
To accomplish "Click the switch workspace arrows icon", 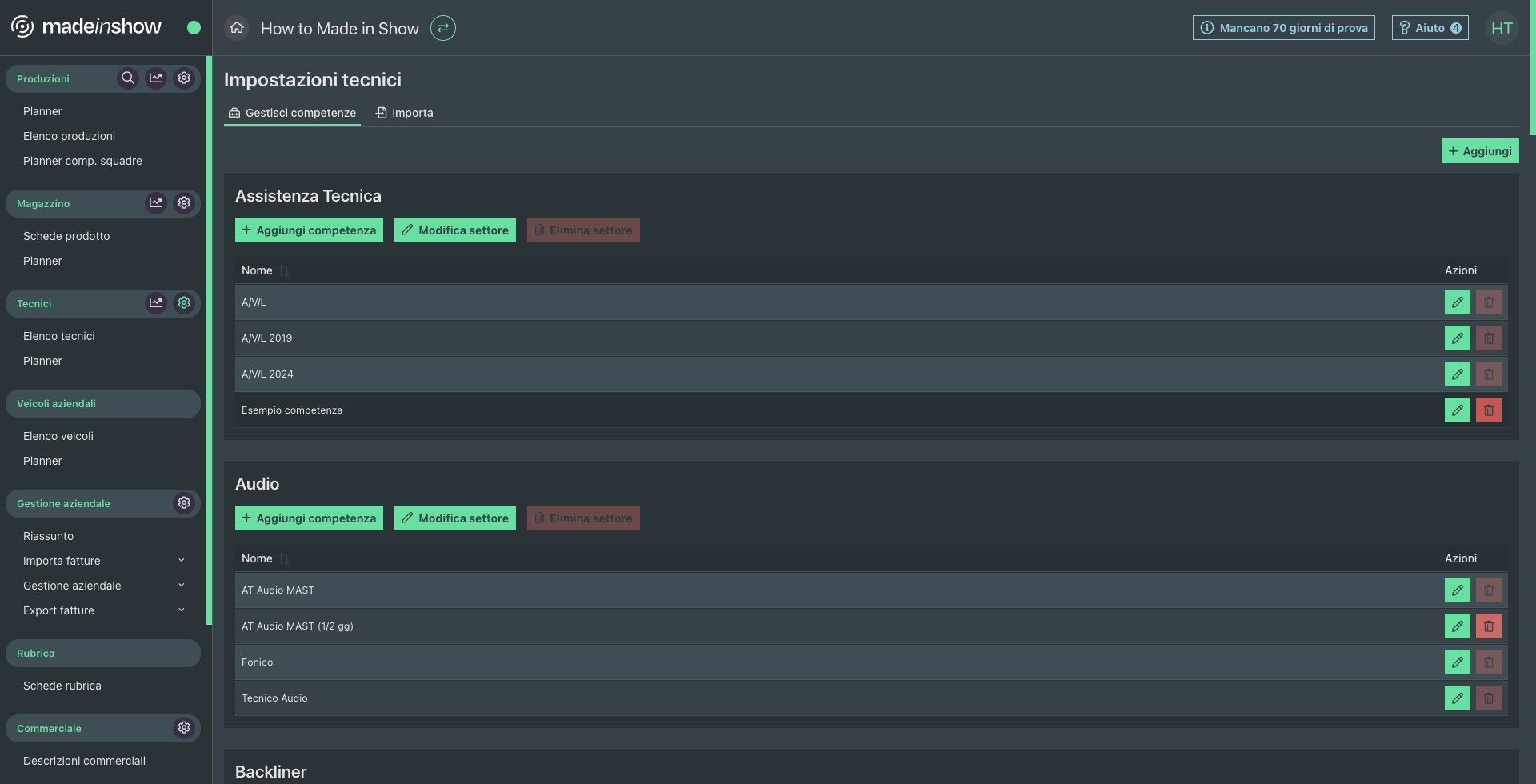I will (443, 29).
